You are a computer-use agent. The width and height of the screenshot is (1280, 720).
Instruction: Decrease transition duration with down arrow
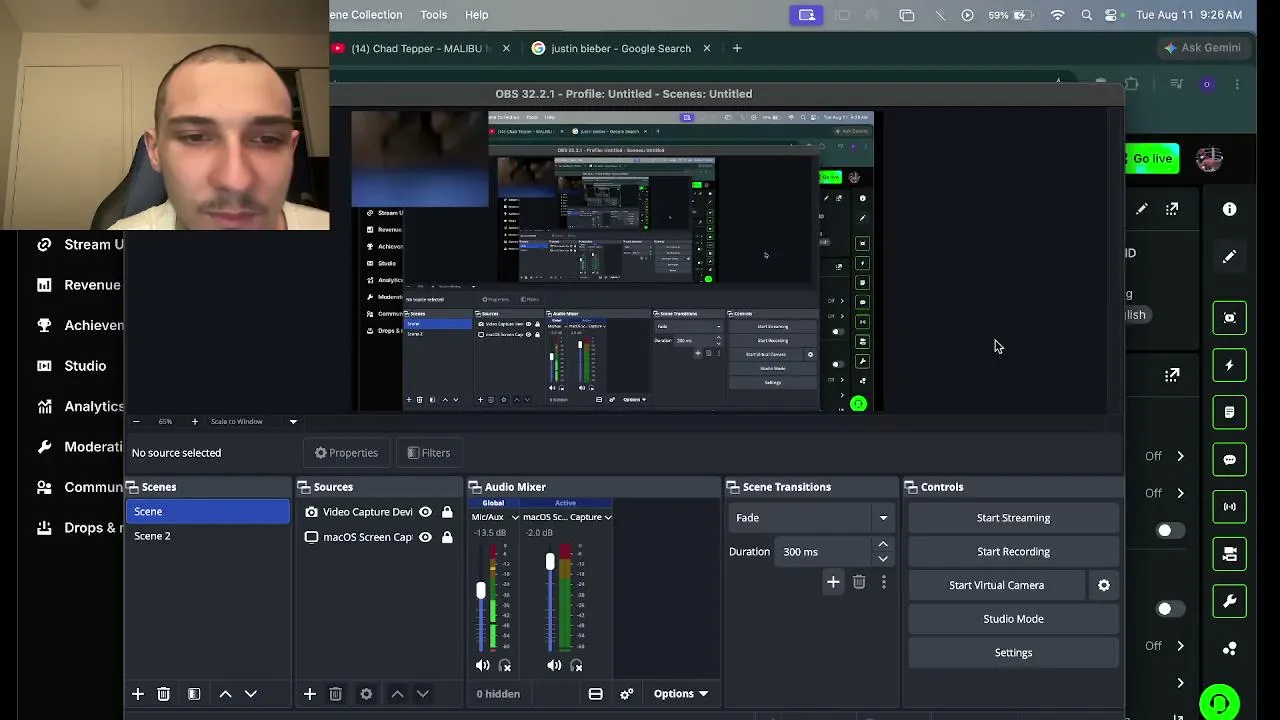[883, 559]
